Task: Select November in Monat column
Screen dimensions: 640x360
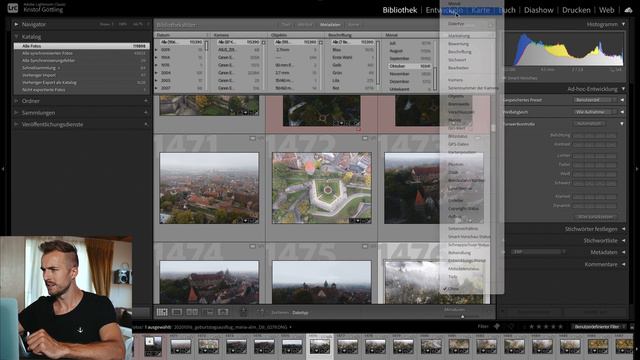Action: click(410, 74)
